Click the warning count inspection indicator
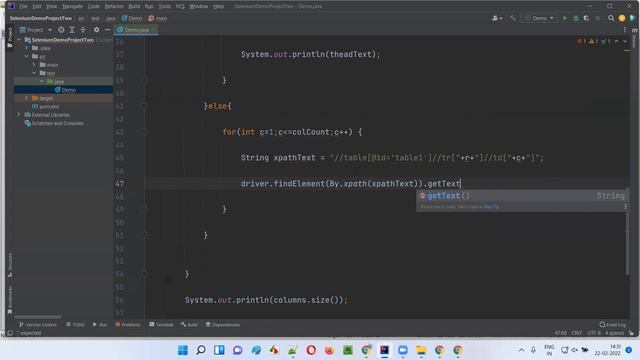The width and height of the screenshot is (640, 360). point(593,41)
